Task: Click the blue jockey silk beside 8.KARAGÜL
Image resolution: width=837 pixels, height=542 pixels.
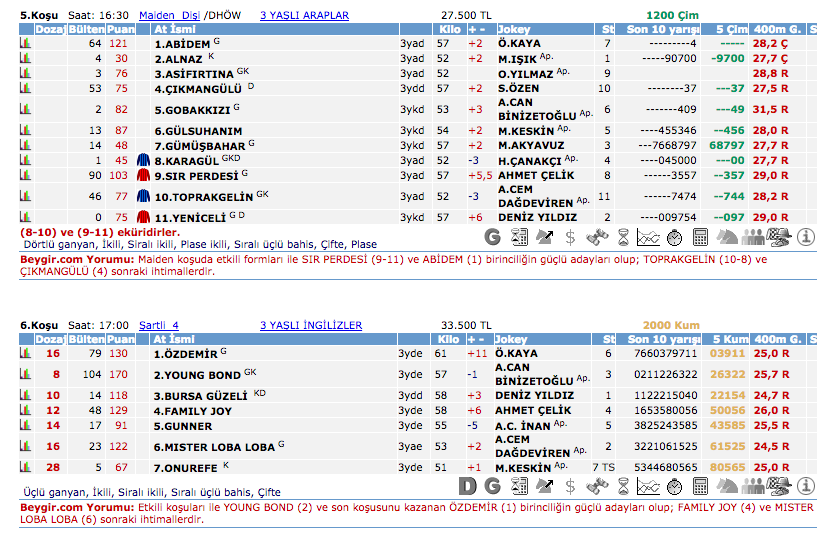Action: click(x=142, y=160)
